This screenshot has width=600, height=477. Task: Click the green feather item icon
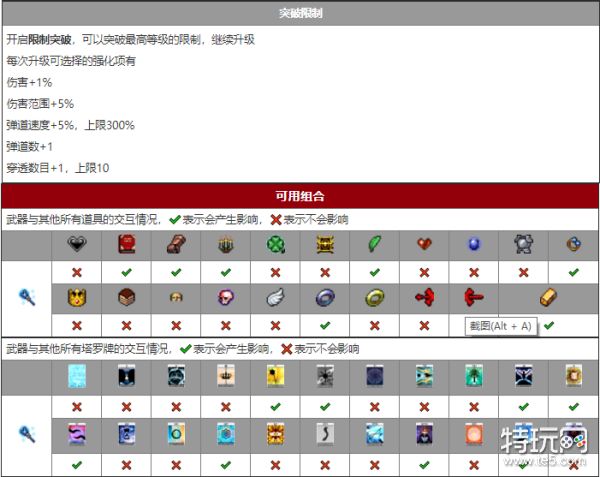[x=373, y=245]
